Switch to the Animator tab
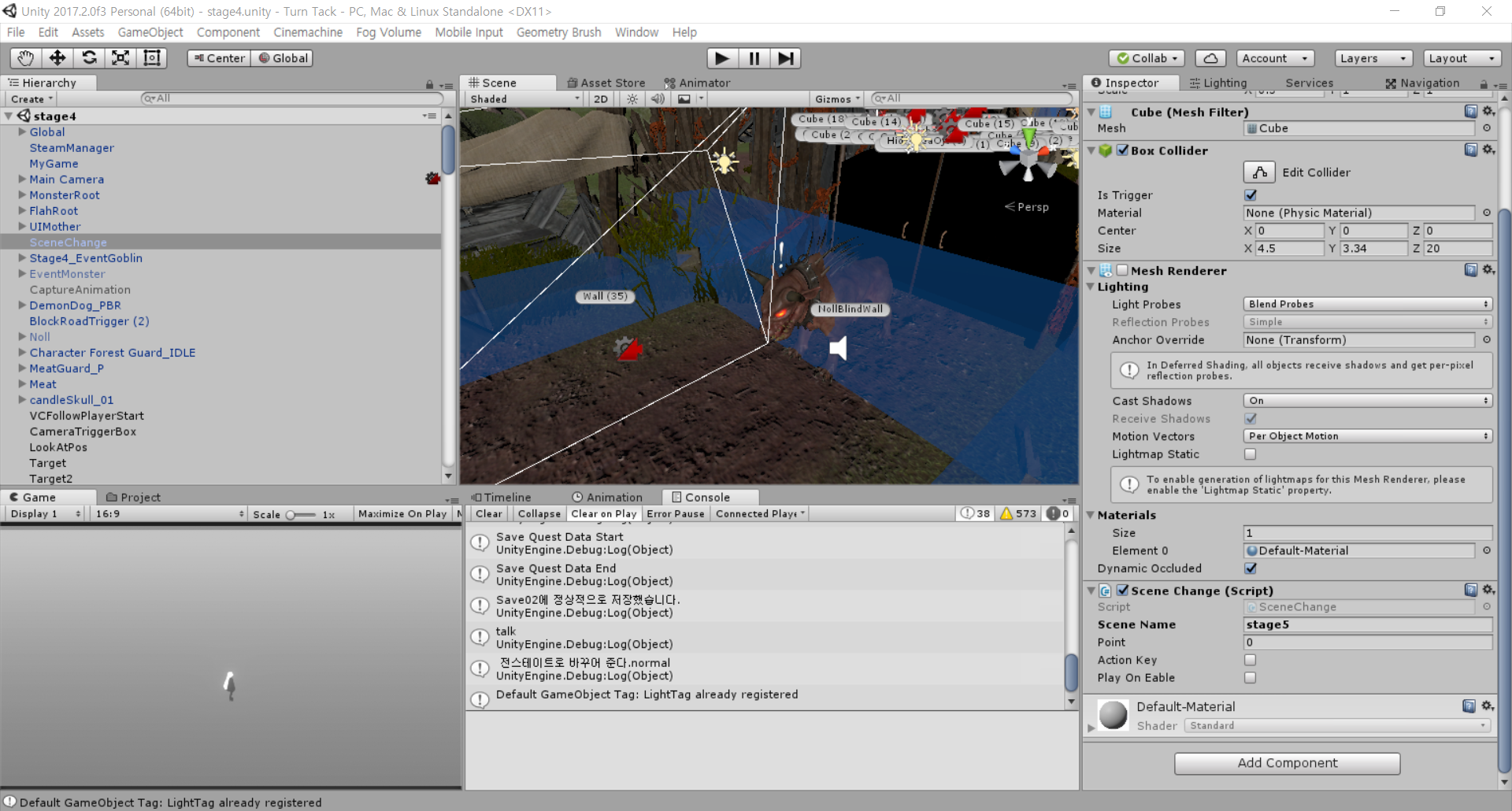The width and height of the screenshot is (1512, 811). point(697,83)
